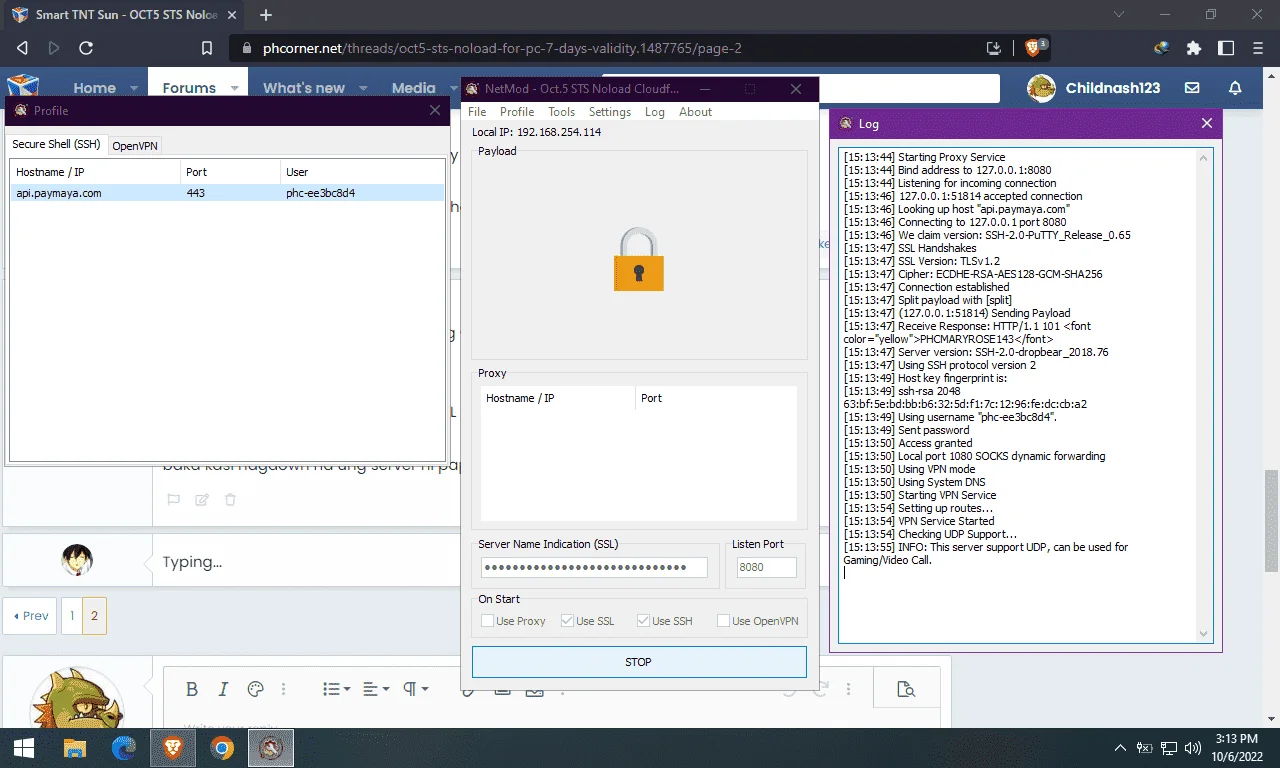Viewport: 1280px width, 768px height.
Task: Go to thread page 1
Action: [x=72, y=616]
